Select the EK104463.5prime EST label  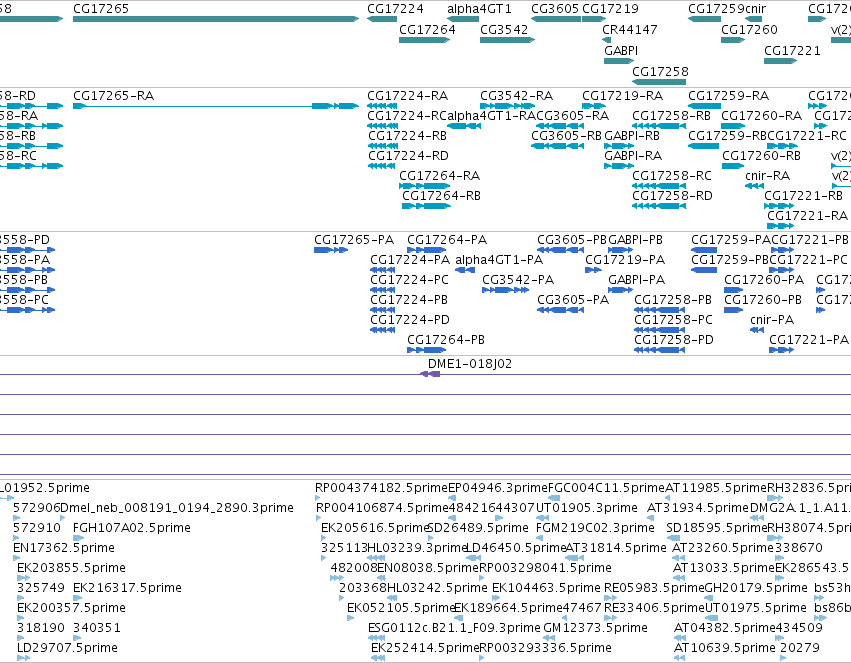546,589
